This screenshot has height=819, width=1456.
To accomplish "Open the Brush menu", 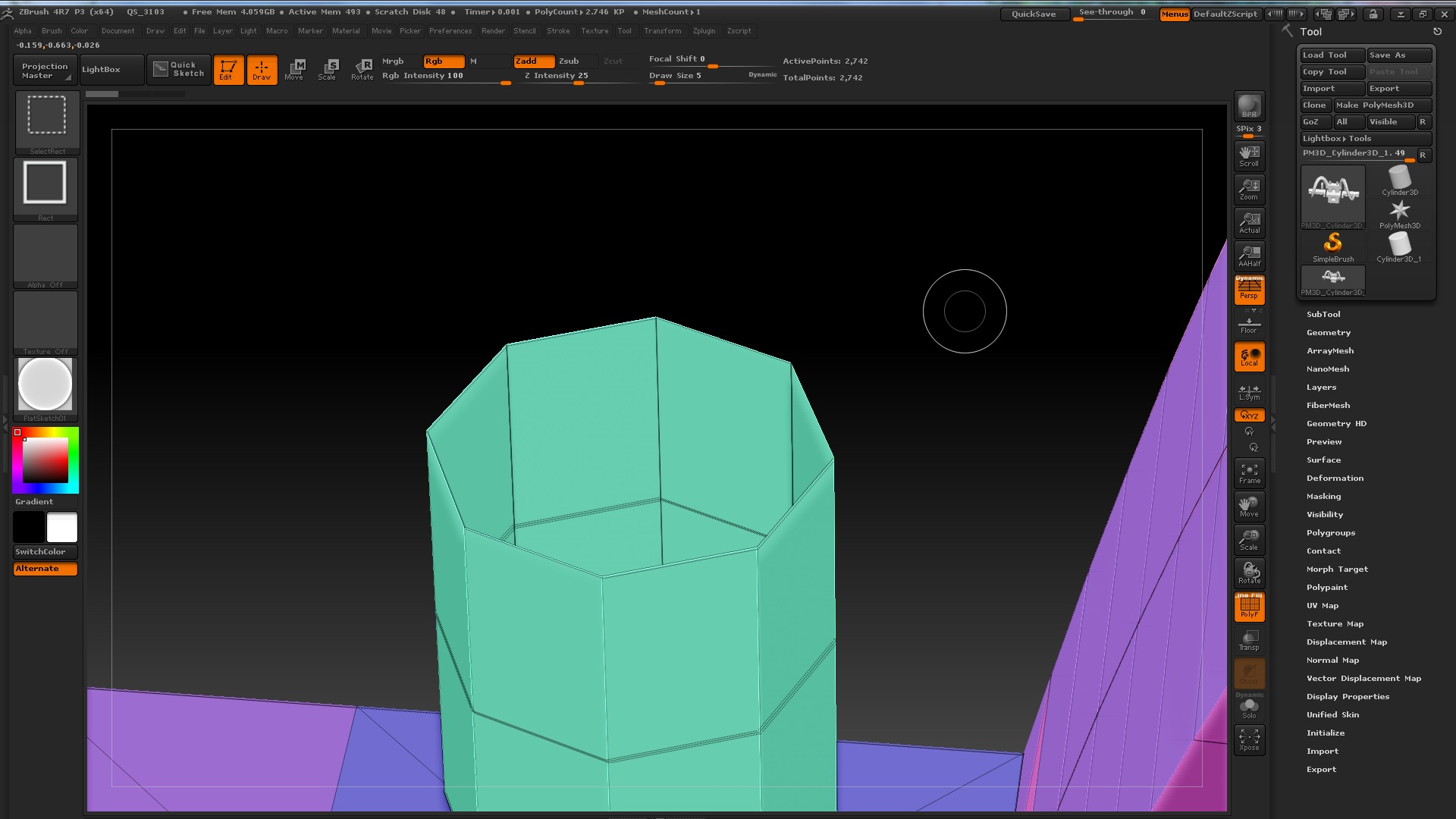I will click(52, 31).
